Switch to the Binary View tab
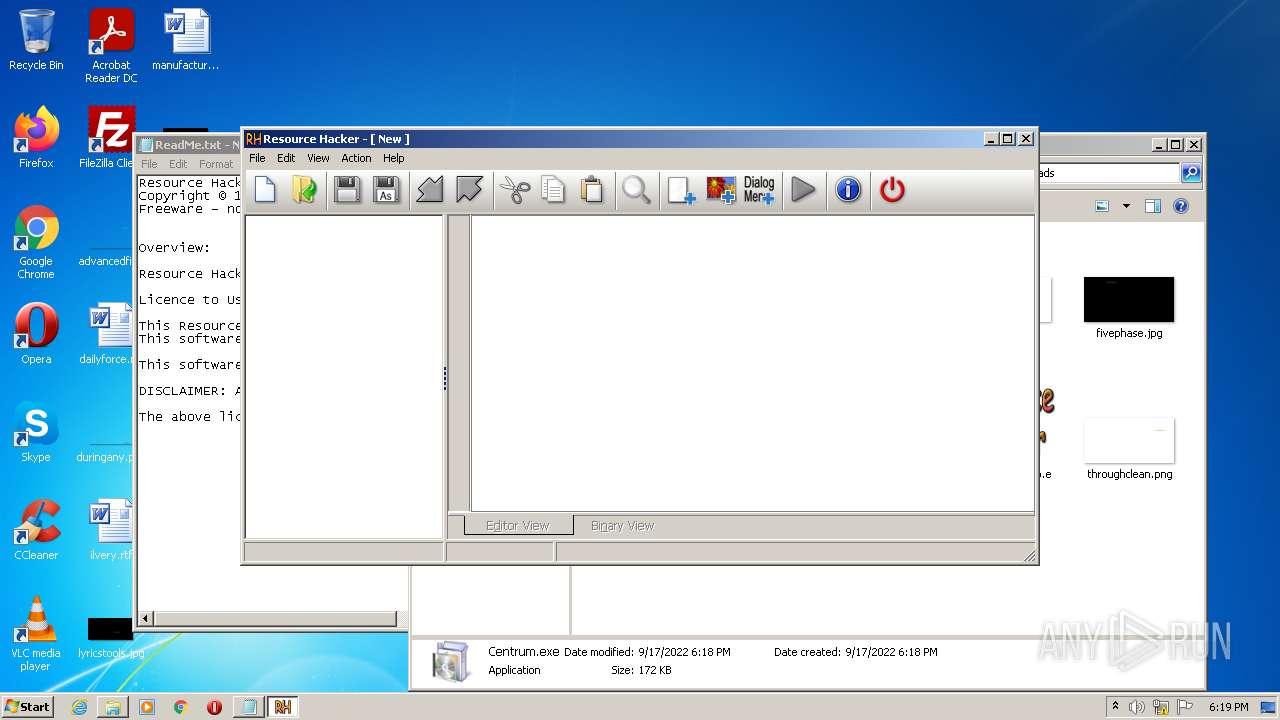 click(x=622, y=525)
